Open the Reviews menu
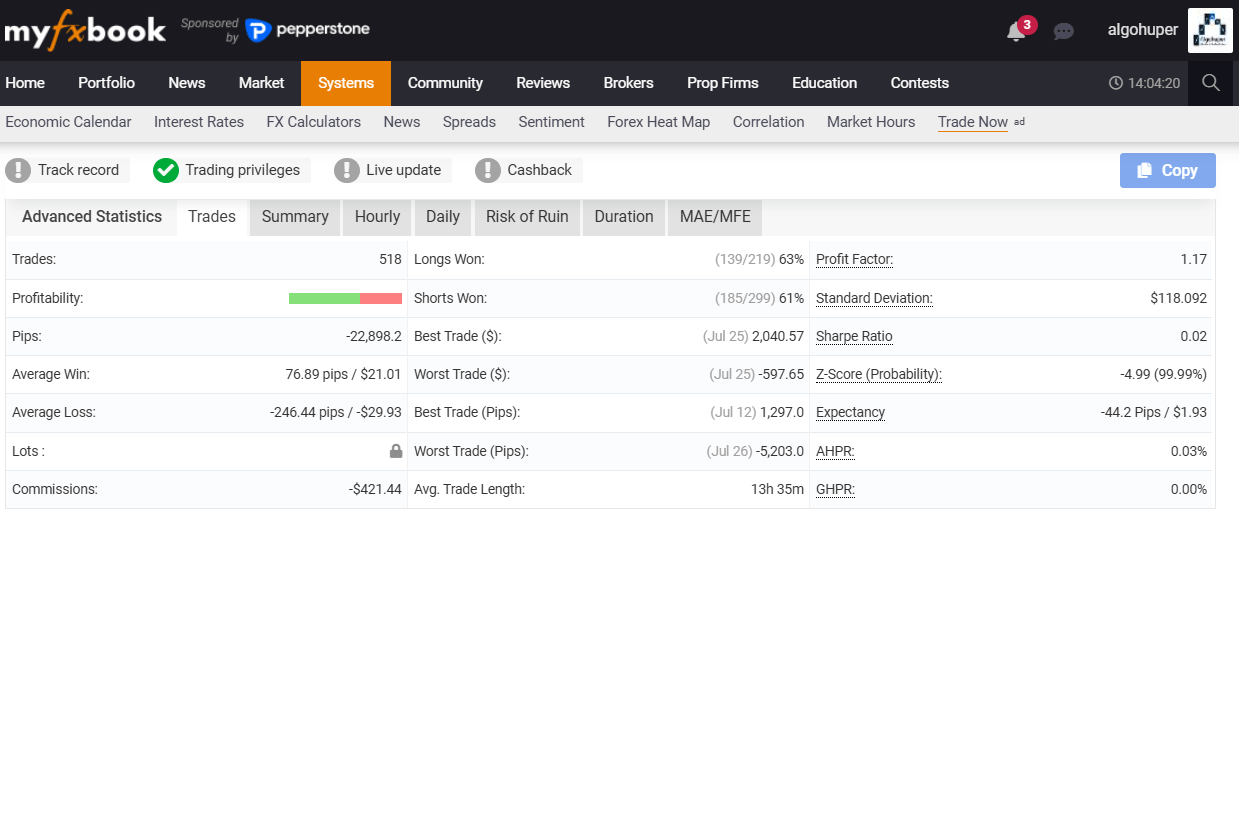The width and height of the screenshot is (1239, 825). [x=543, y=83]
